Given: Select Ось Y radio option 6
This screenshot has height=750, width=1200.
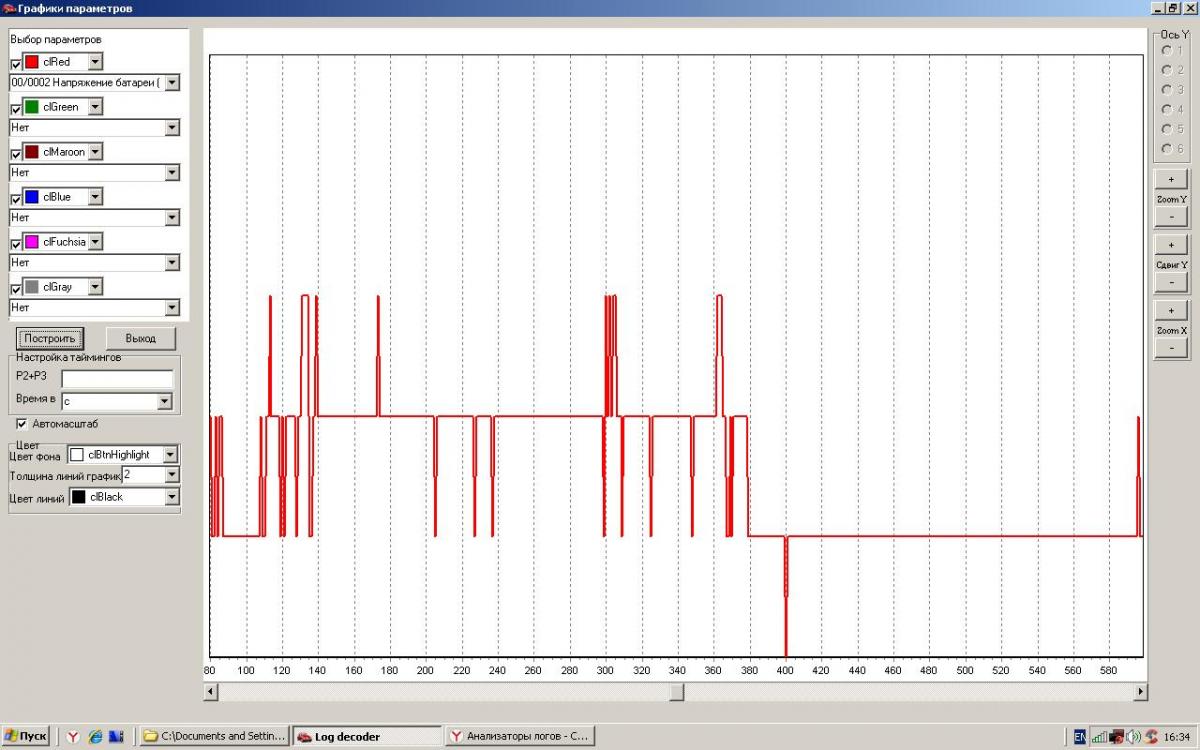Looking at the screenshot, I should coord(1166,148).
